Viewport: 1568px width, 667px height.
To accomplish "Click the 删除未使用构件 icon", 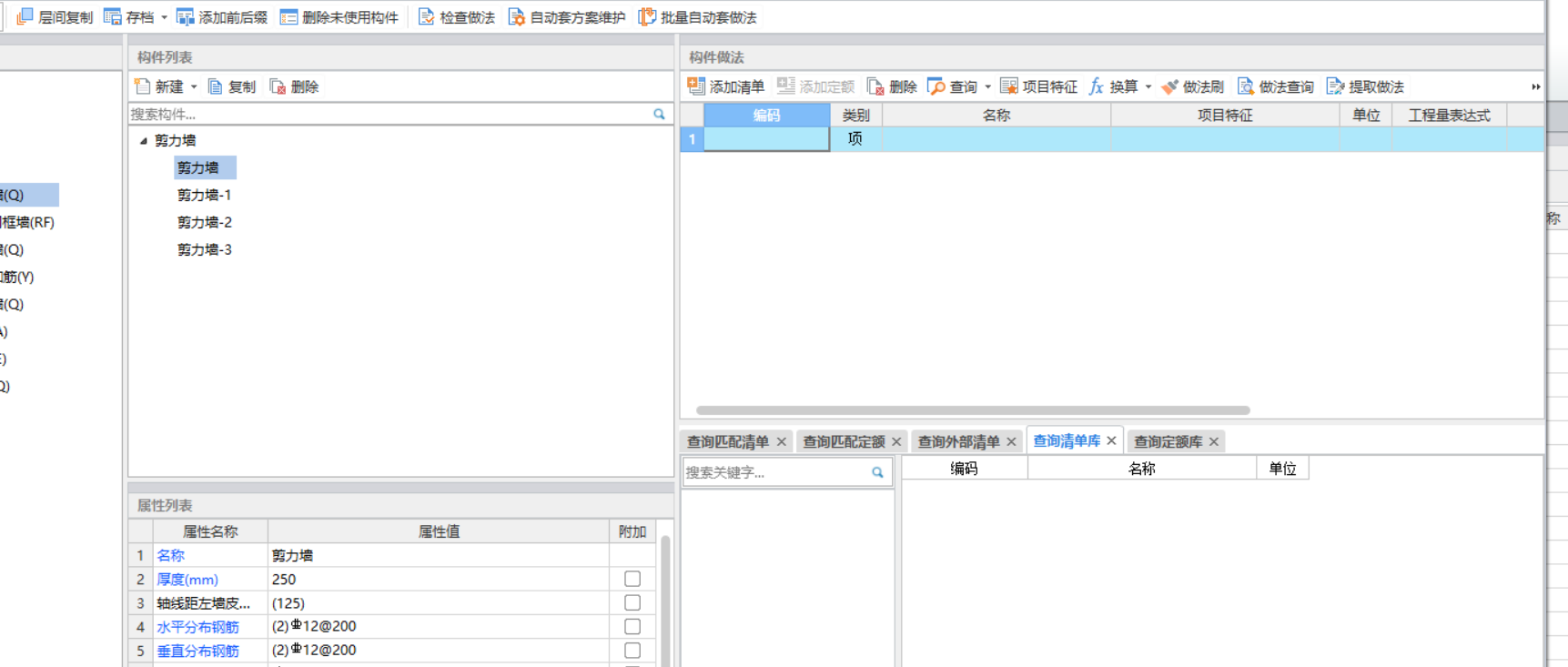I will [x=288, y=16].
